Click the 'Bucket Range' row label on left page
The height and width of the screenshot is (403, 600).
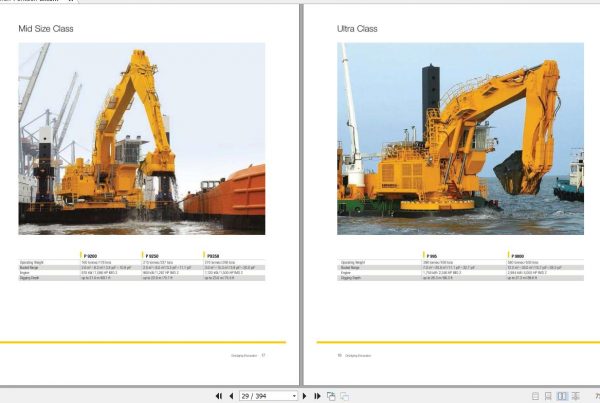tap(29, 268)
